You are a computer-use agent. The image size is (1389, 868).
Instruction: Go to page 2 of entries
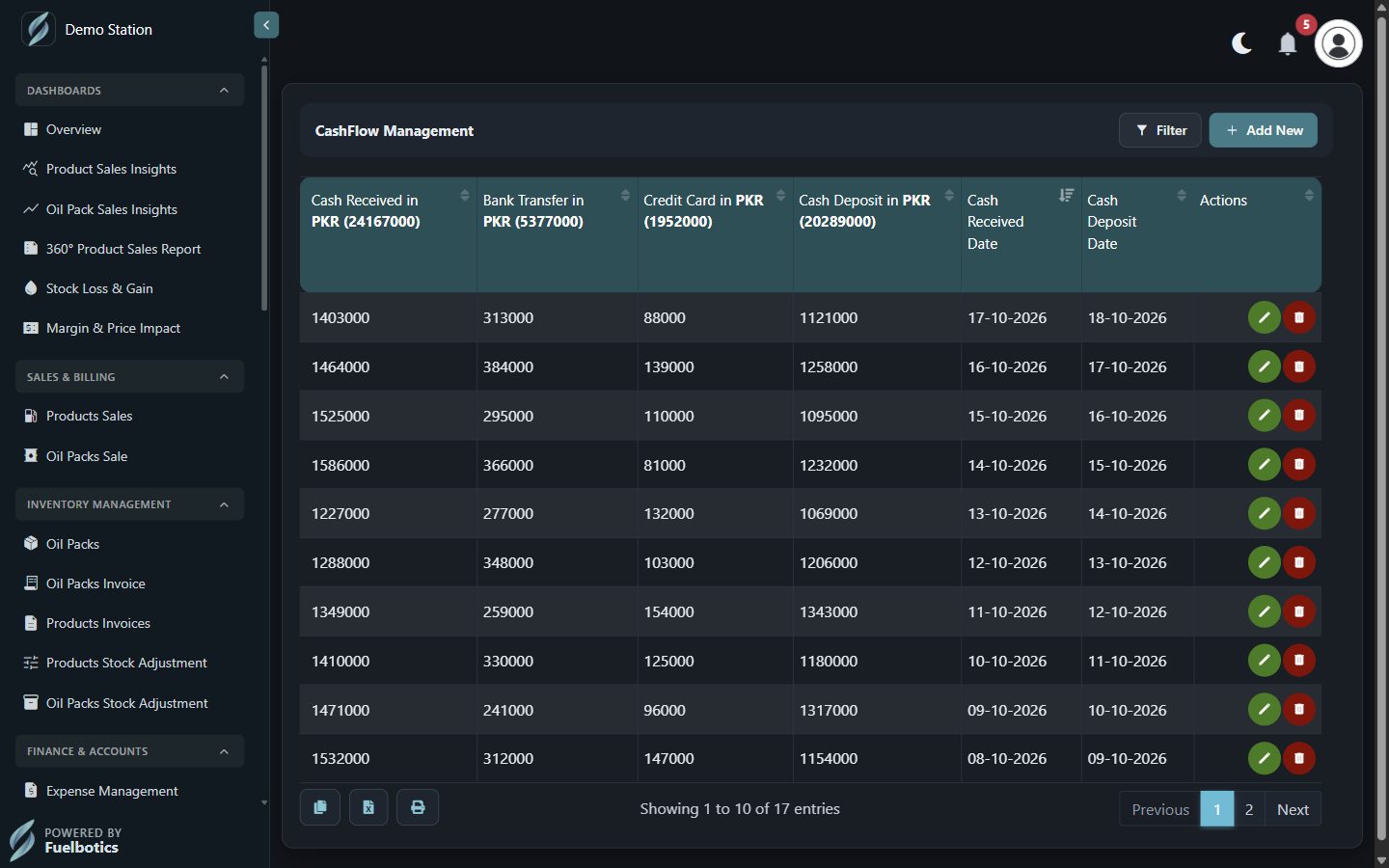pos(1249,809)
